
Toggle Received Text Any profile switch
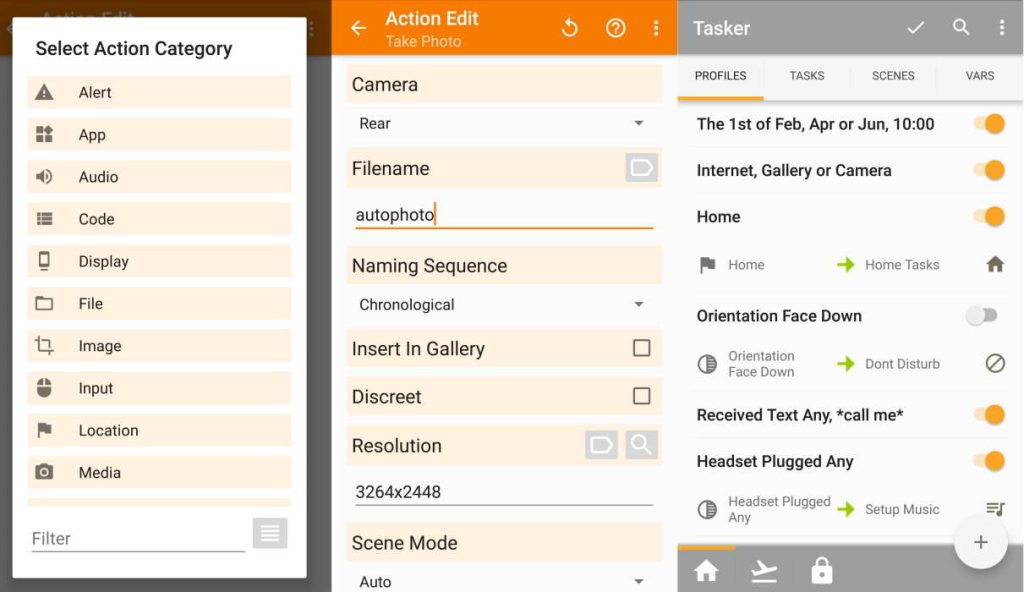tap(990, 414)
